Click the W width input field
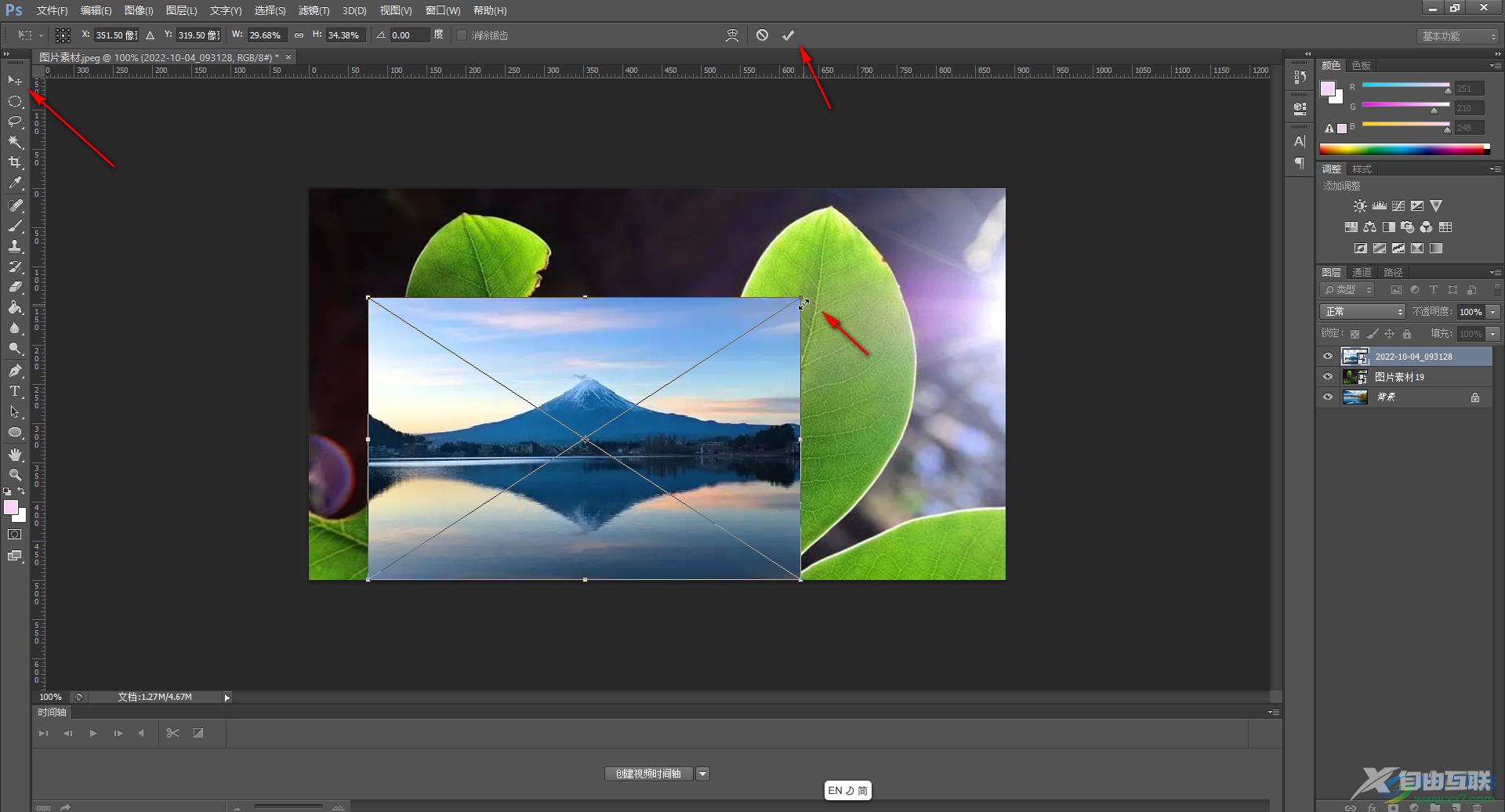 (x=267, y=35)
